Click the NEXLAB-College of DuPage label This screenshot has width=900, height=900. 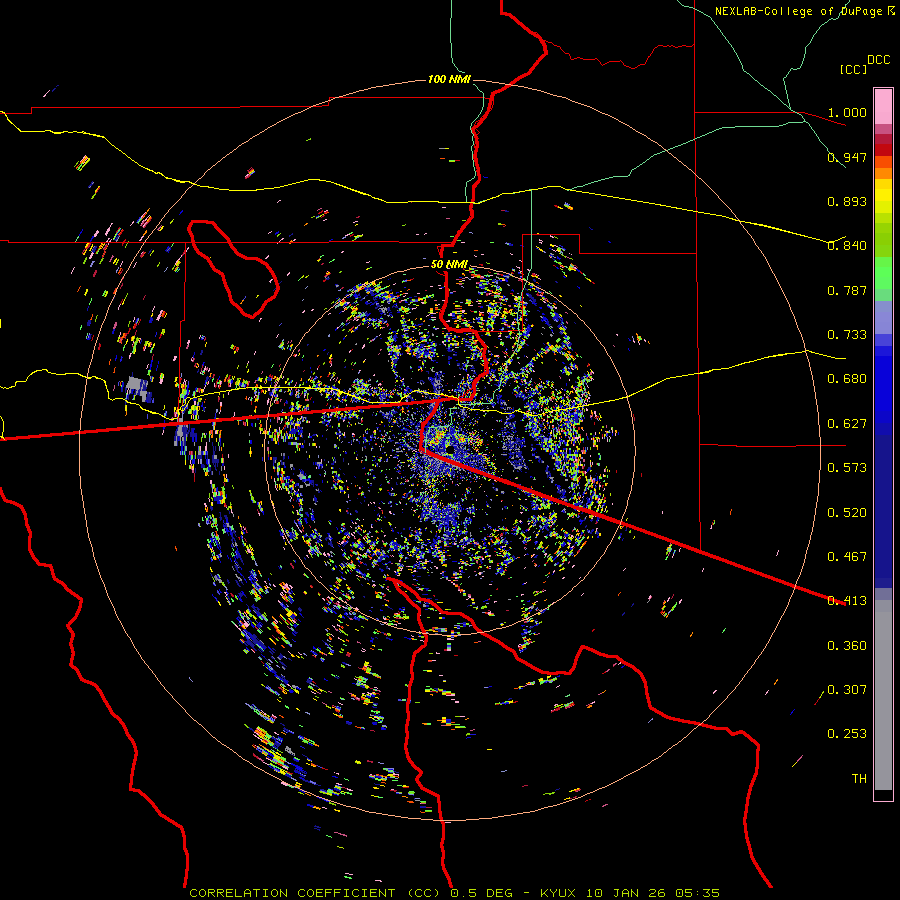tap(799, 11)
